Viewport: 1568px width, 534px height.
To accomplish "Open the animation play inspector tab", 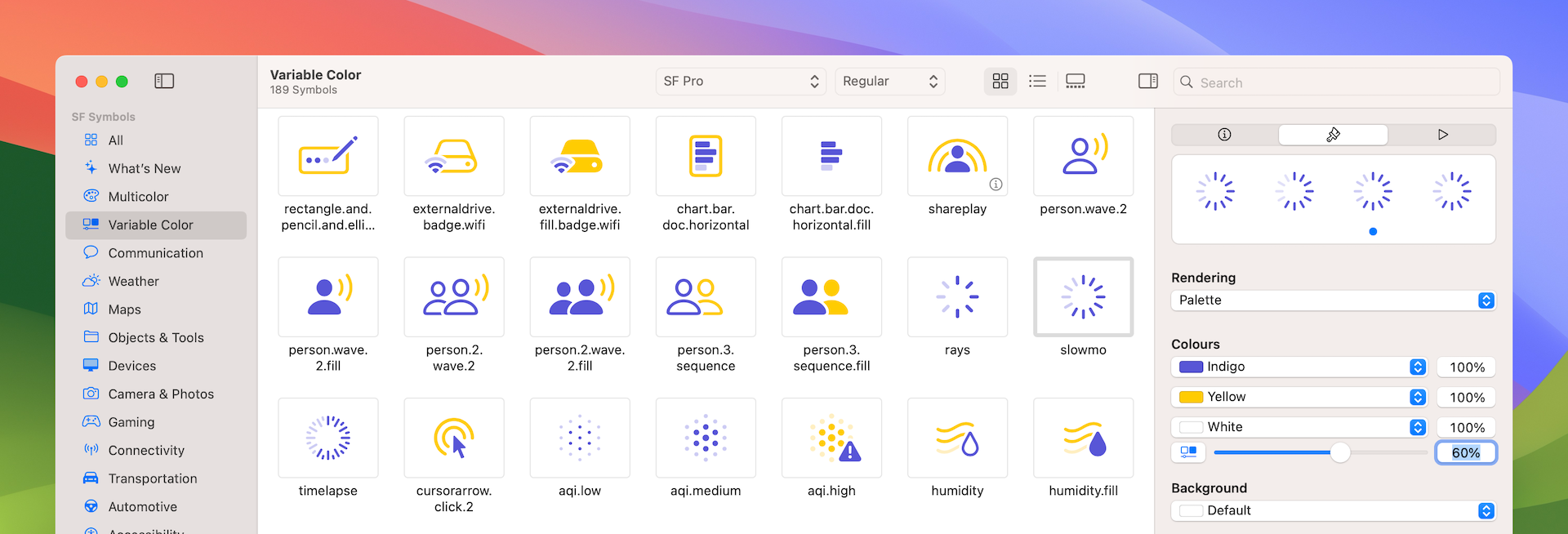I will pyautogui.click(x=1442, y=135).
